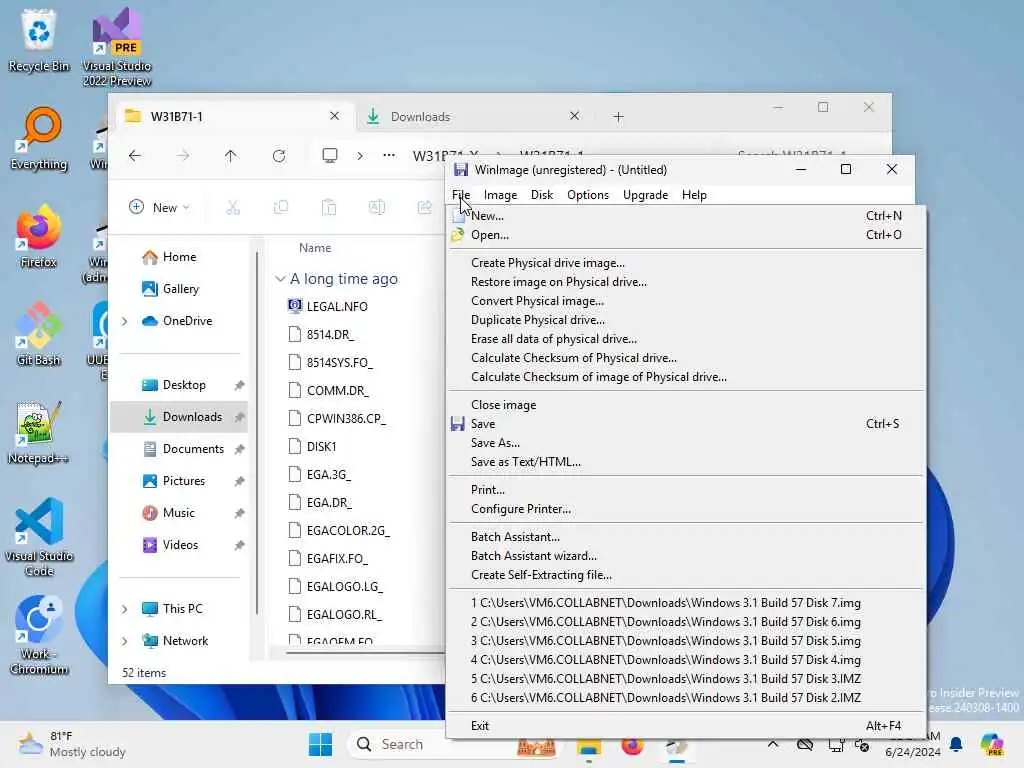The image size is (1024, 768).
Task: Open the Windows Start button
Action: click(x=320, y=744)
